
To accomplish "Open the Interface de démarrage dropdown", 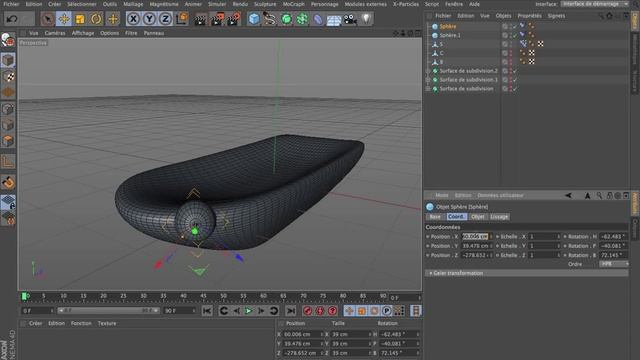I will [x=595, y=4].
